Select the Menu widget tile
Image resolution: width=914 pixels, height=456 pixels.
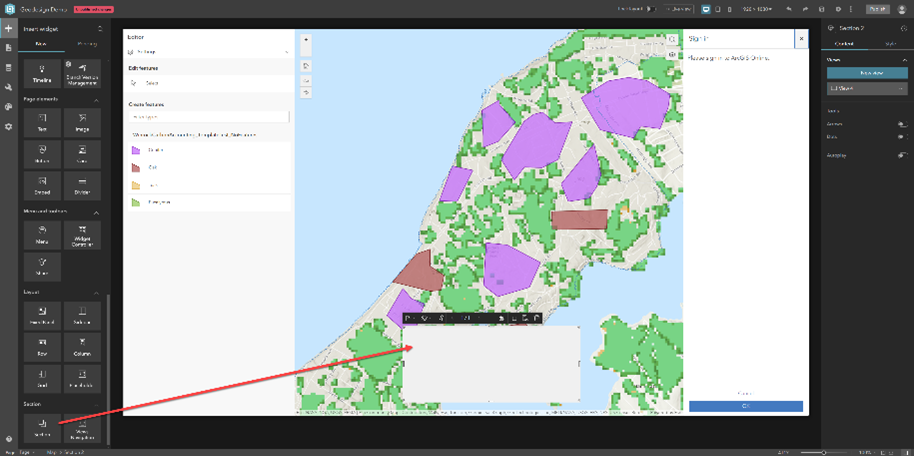coord(43,235)
